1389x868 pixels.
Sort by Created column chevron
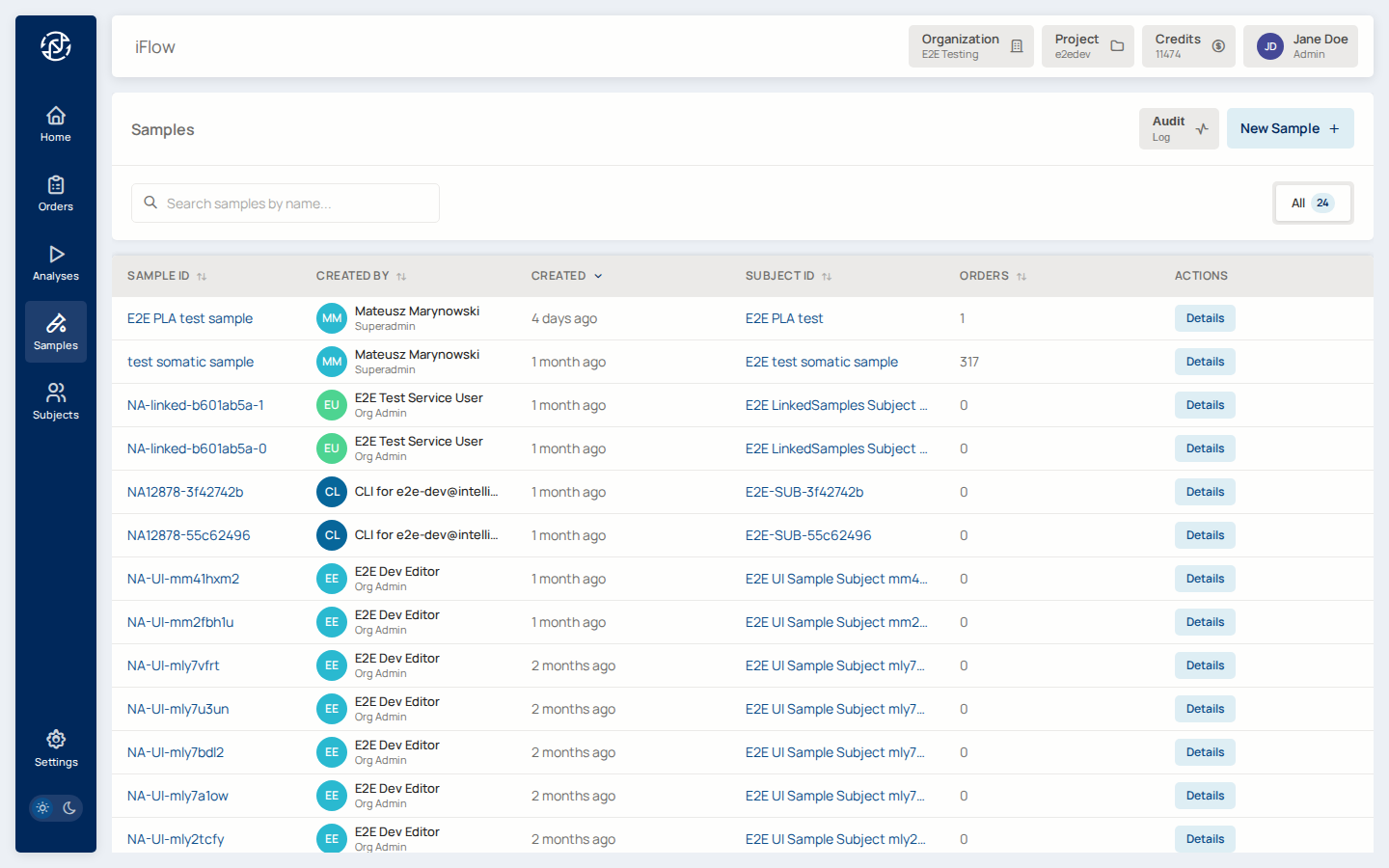point(598,276)
